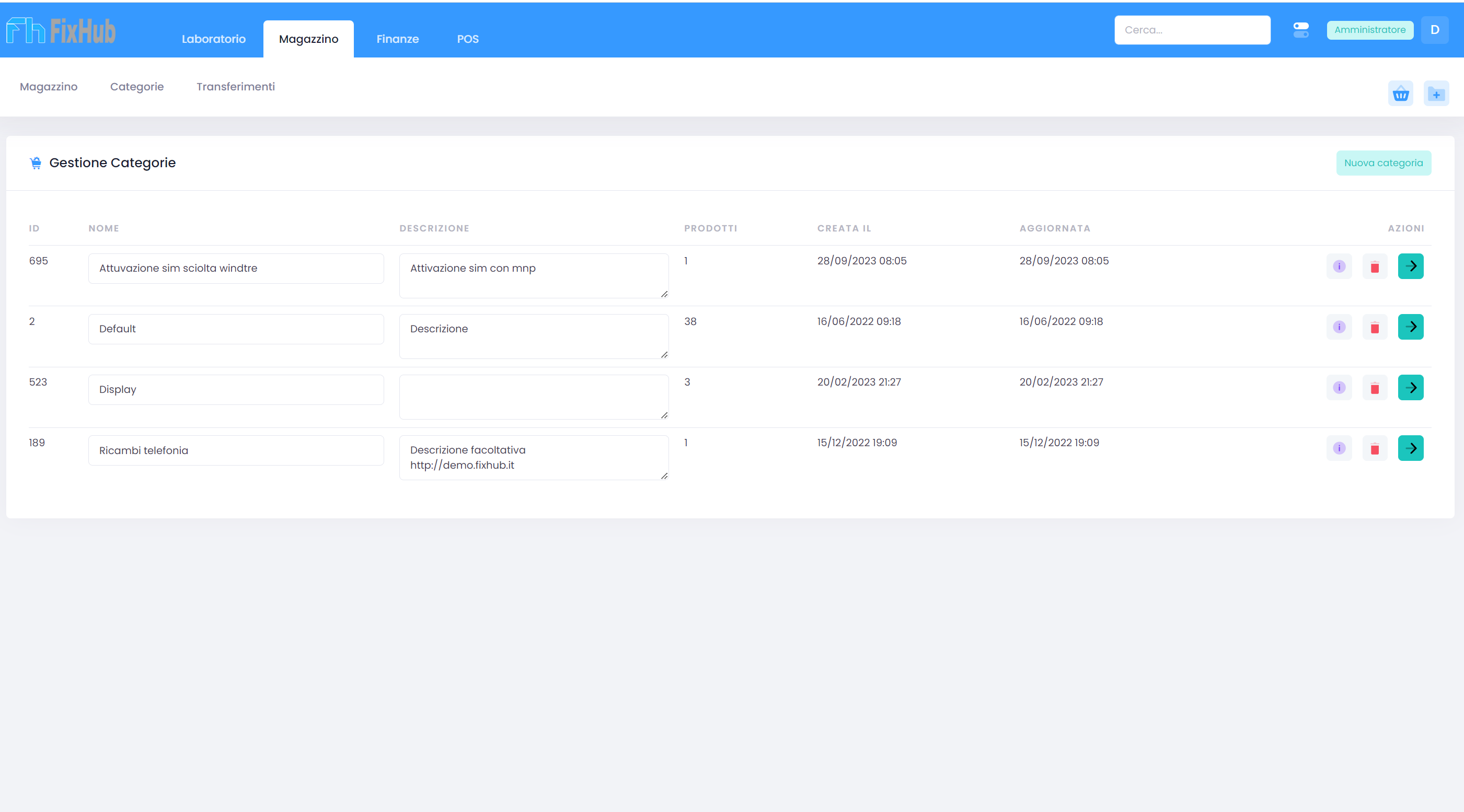Click the trash icon for category 695

click(x=1375, y=266)
